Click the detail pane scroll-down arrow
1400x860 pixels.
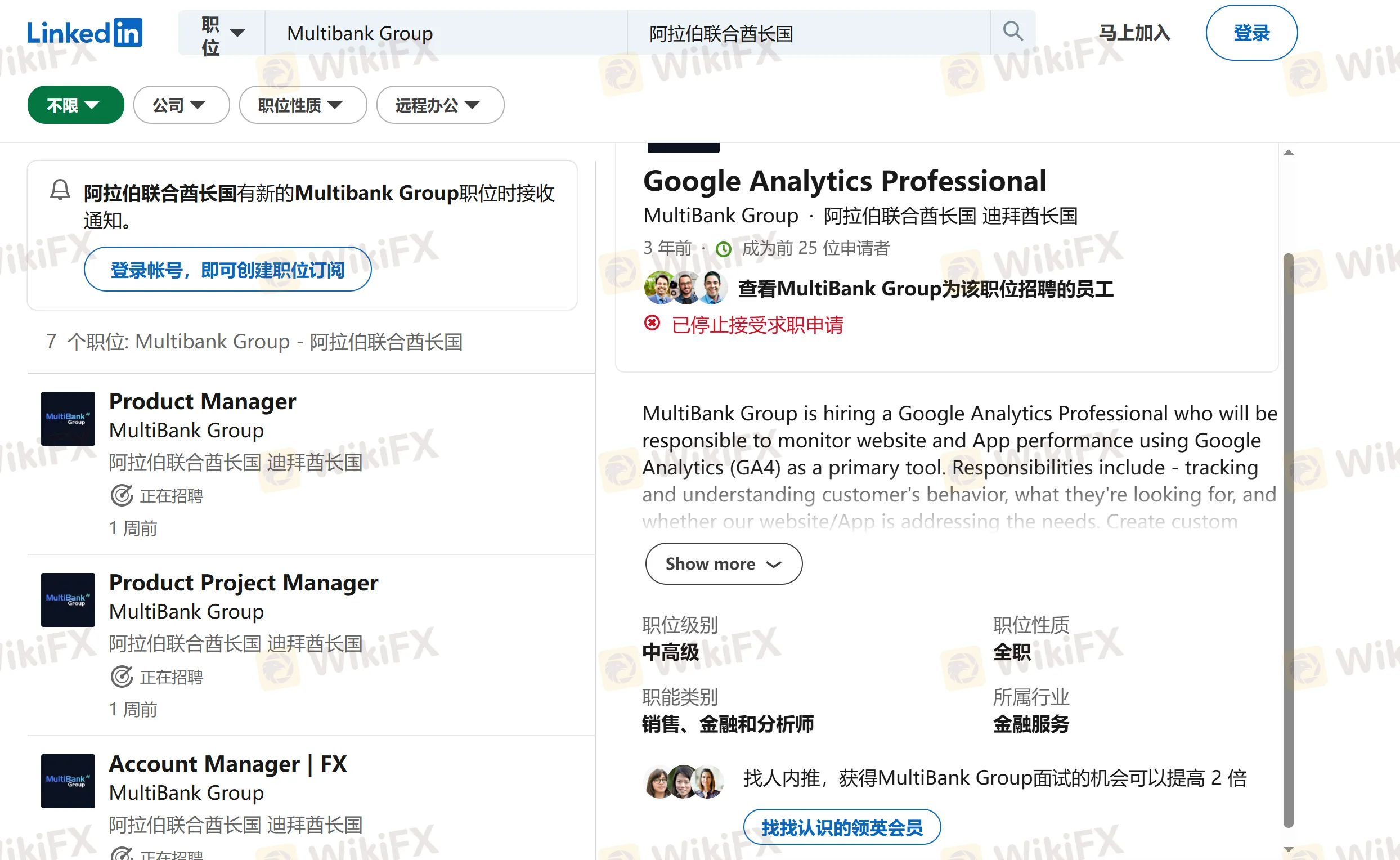click(1289, 849)
